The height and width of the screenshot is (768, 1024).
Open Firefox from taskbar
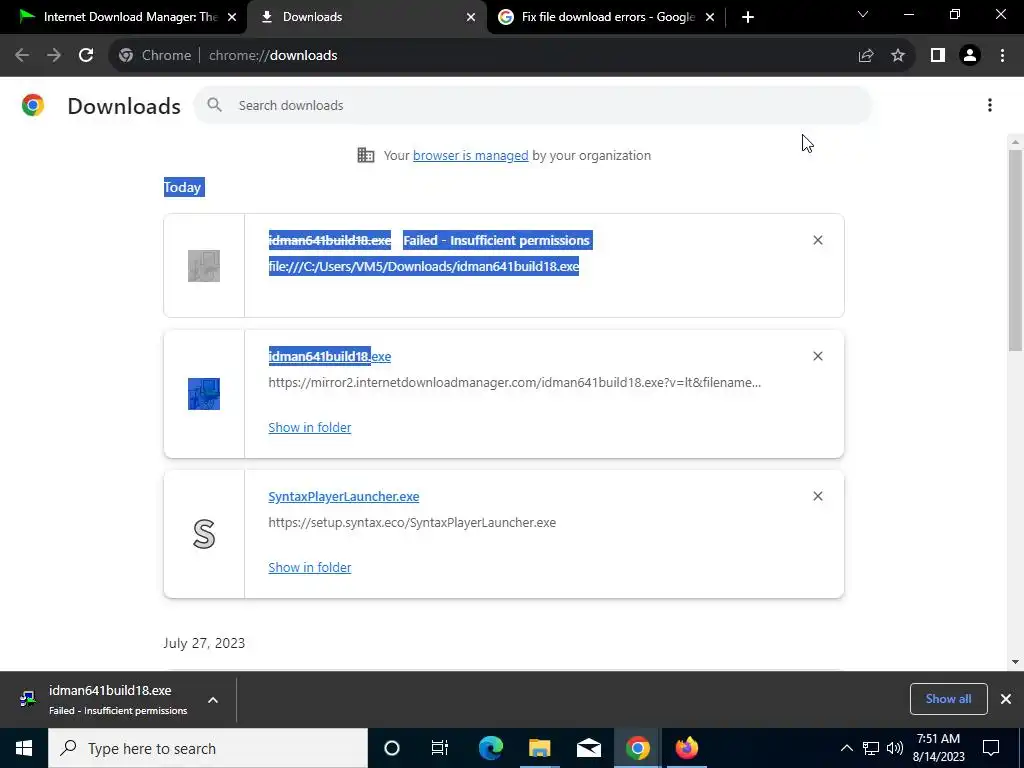(686, 748)
